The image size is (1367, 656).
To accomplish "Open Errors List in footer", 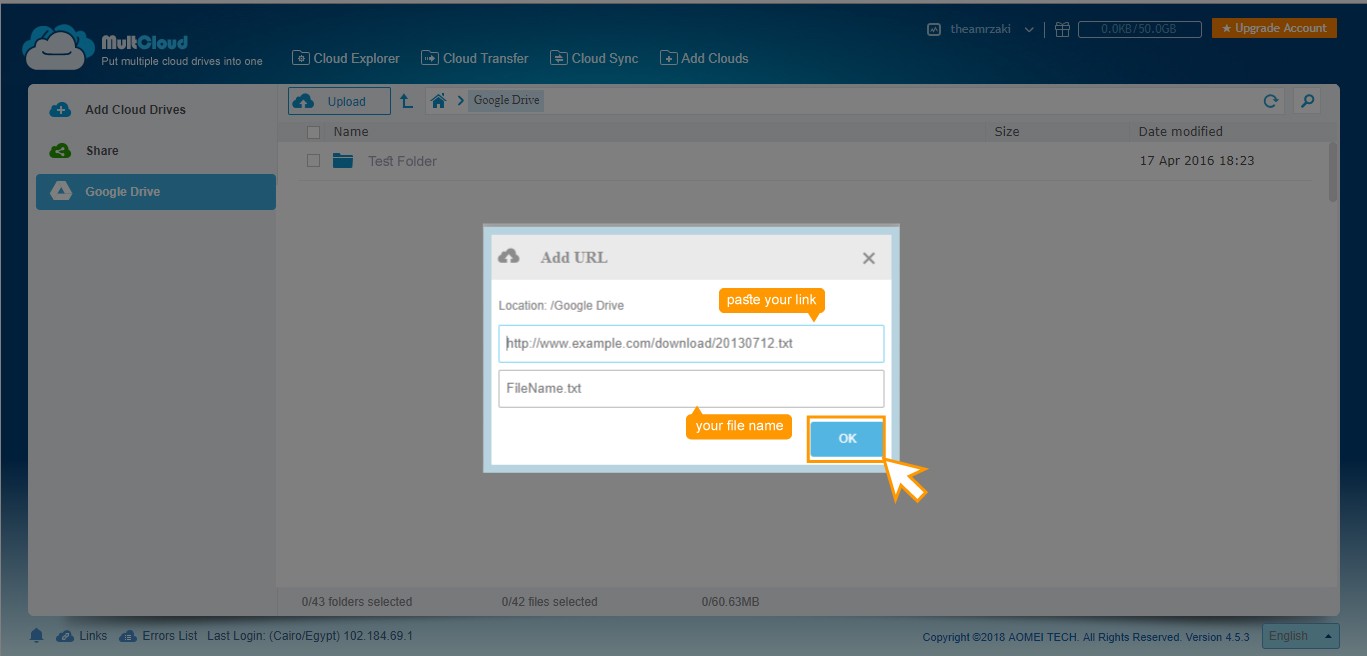I will pos(158,635).
